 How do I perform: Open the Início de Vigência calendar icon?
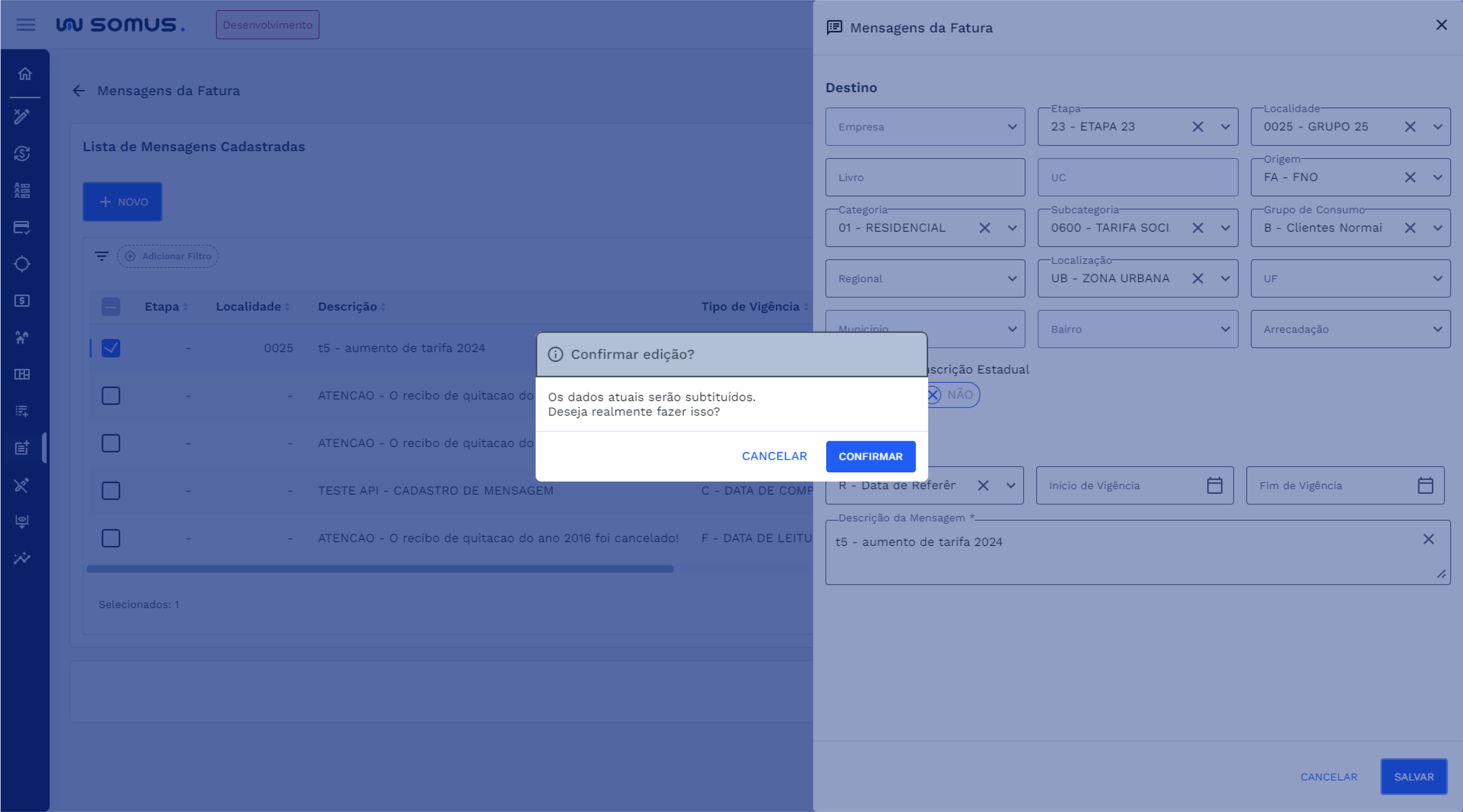(1214, 486)
